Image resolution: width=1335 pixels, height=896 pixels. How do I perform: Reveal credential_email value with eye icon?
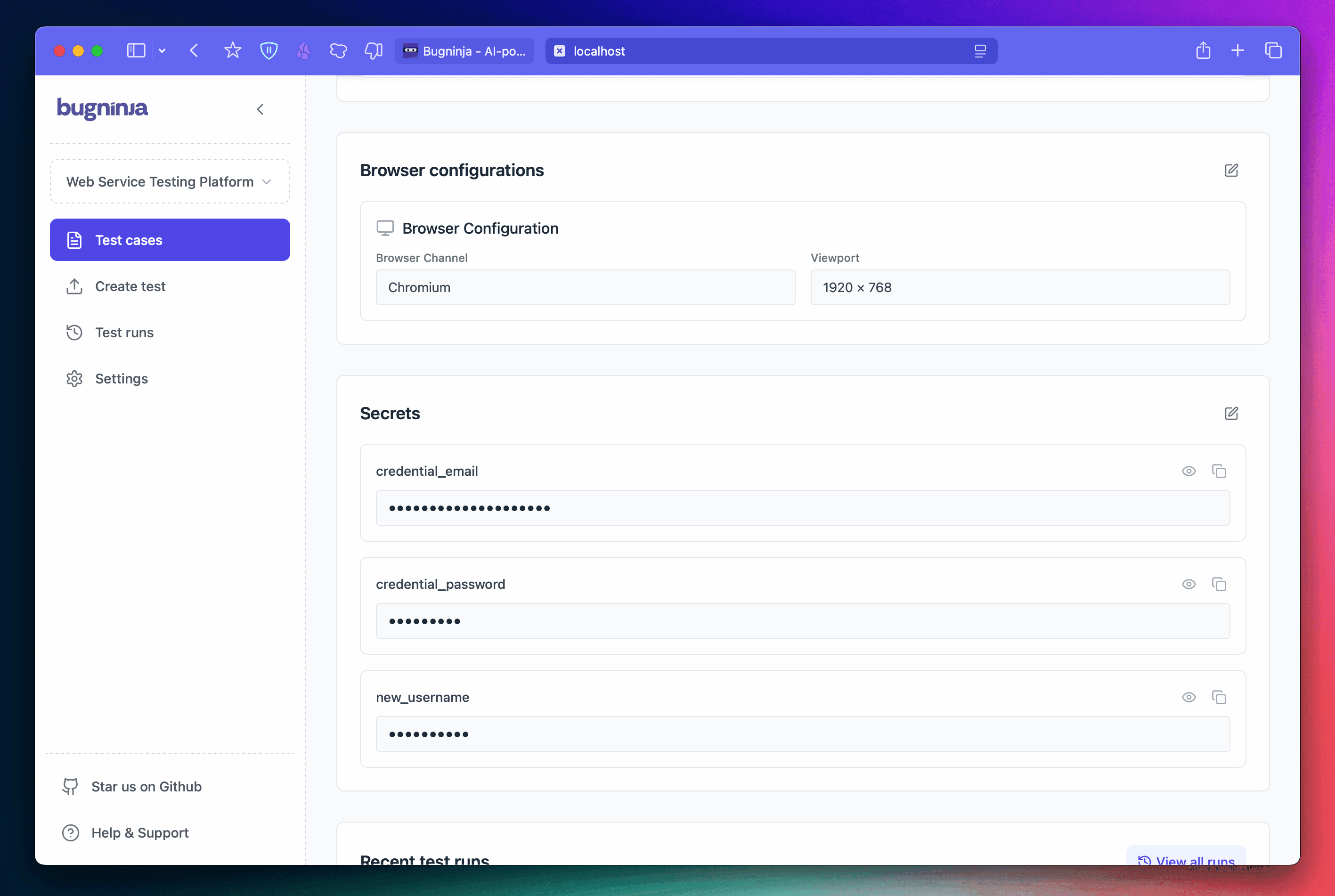pyautogui.click(x=1189, y=472)
